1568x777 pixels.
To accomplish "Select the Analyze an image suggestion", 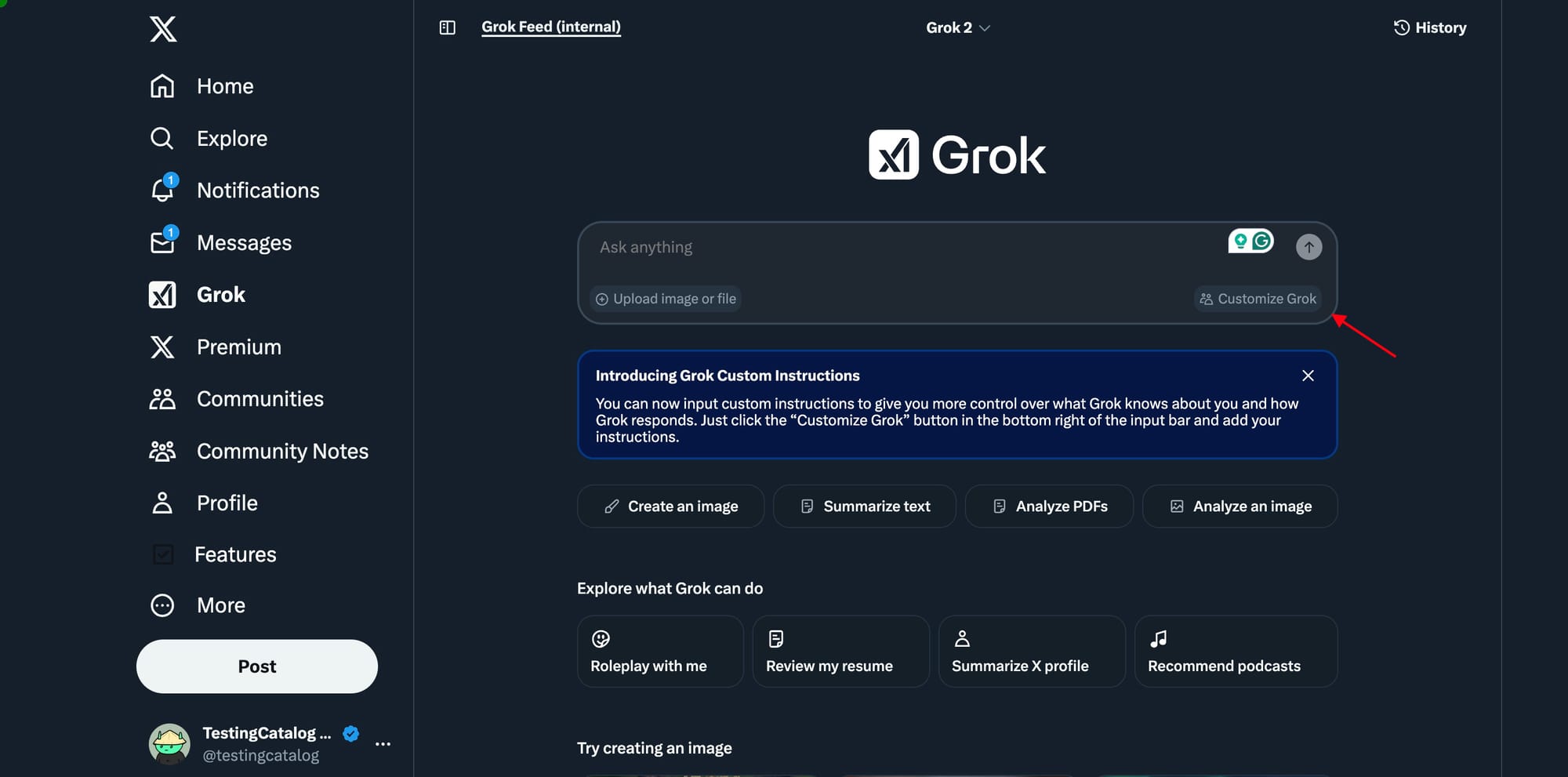I will (1240, 507).
